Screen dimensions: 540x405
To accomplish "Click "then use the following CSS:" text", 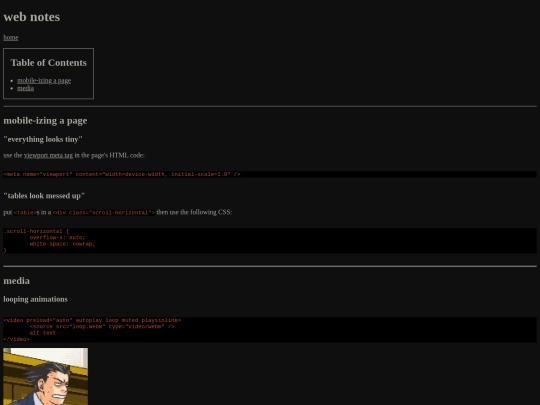I will click(x=194, y=212).
